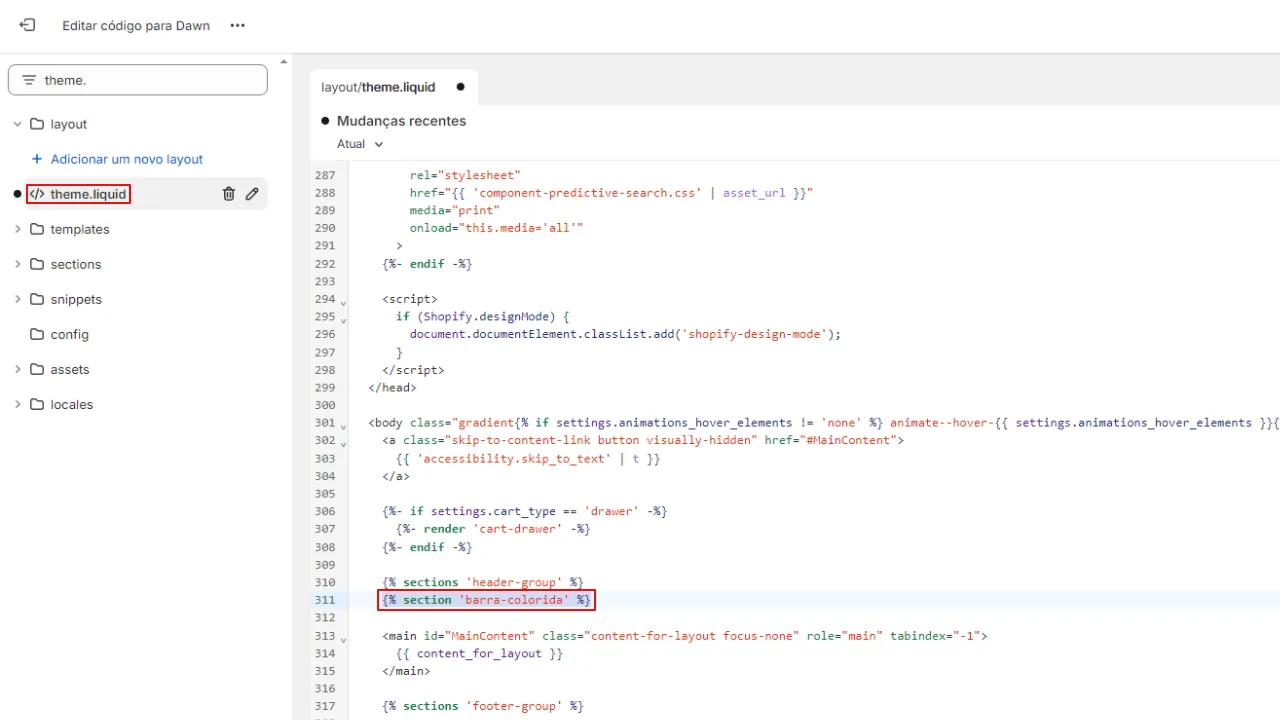
Task: Click the assets folder icon
Action: pos(37,369)
